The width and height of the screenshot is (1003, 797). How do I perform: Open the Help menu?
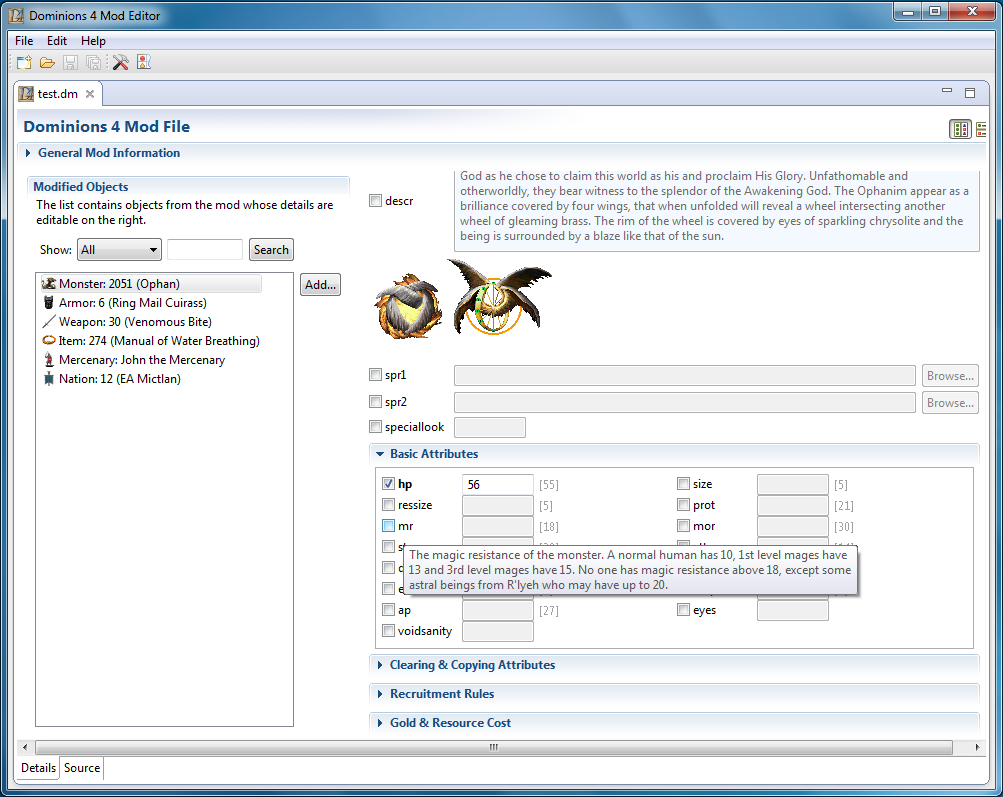pyautogui.click(x=93, y=41)
